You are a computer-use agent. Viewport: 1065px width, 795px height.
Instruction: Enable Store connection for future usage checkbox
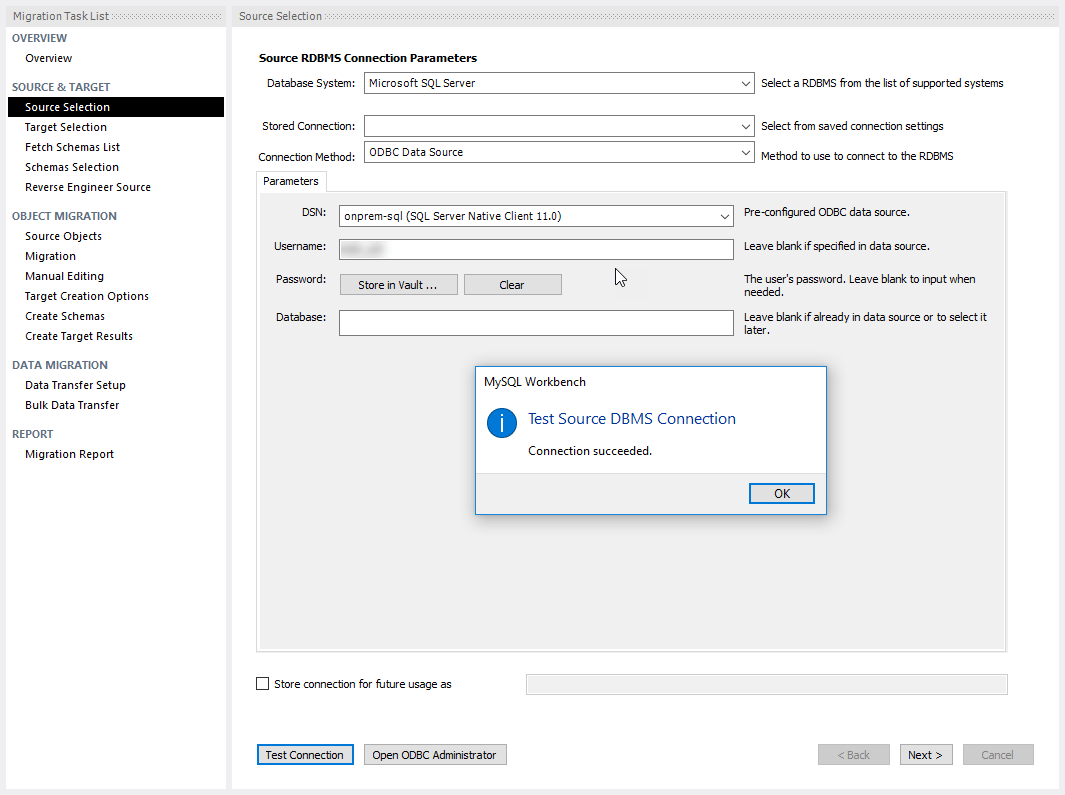(263, 684)
